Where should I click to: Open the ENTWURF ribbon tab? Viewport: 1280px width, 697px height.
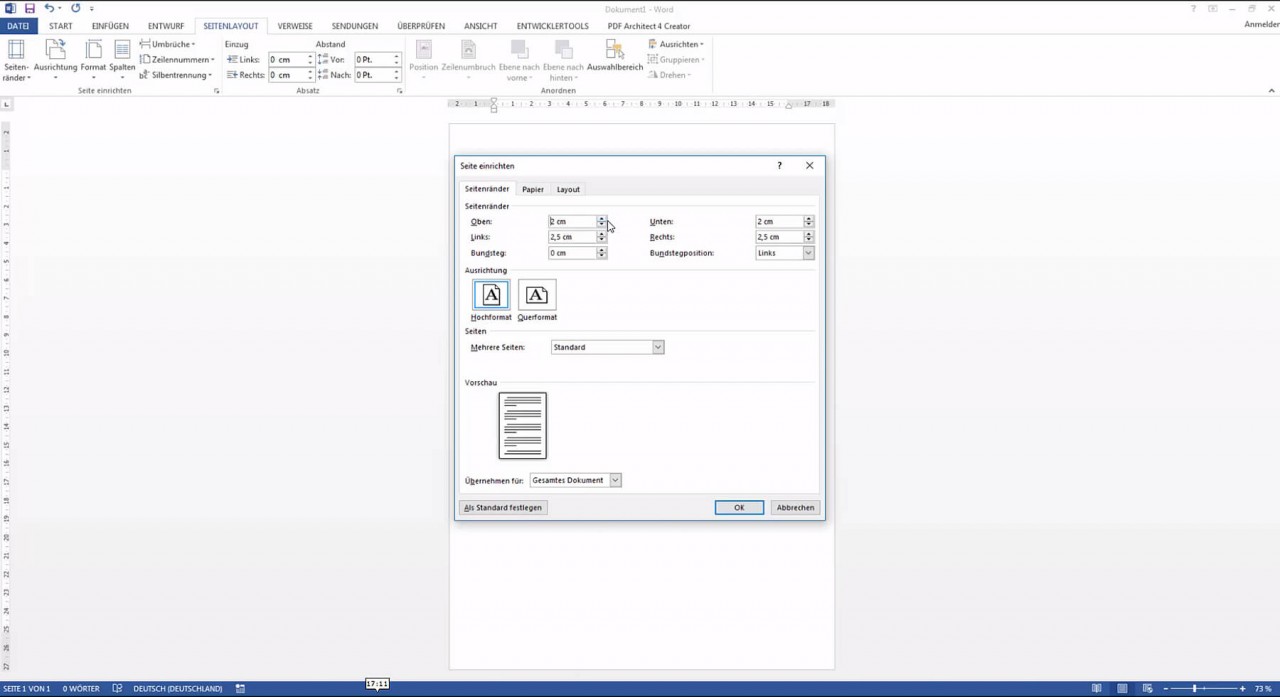[166, 25]
